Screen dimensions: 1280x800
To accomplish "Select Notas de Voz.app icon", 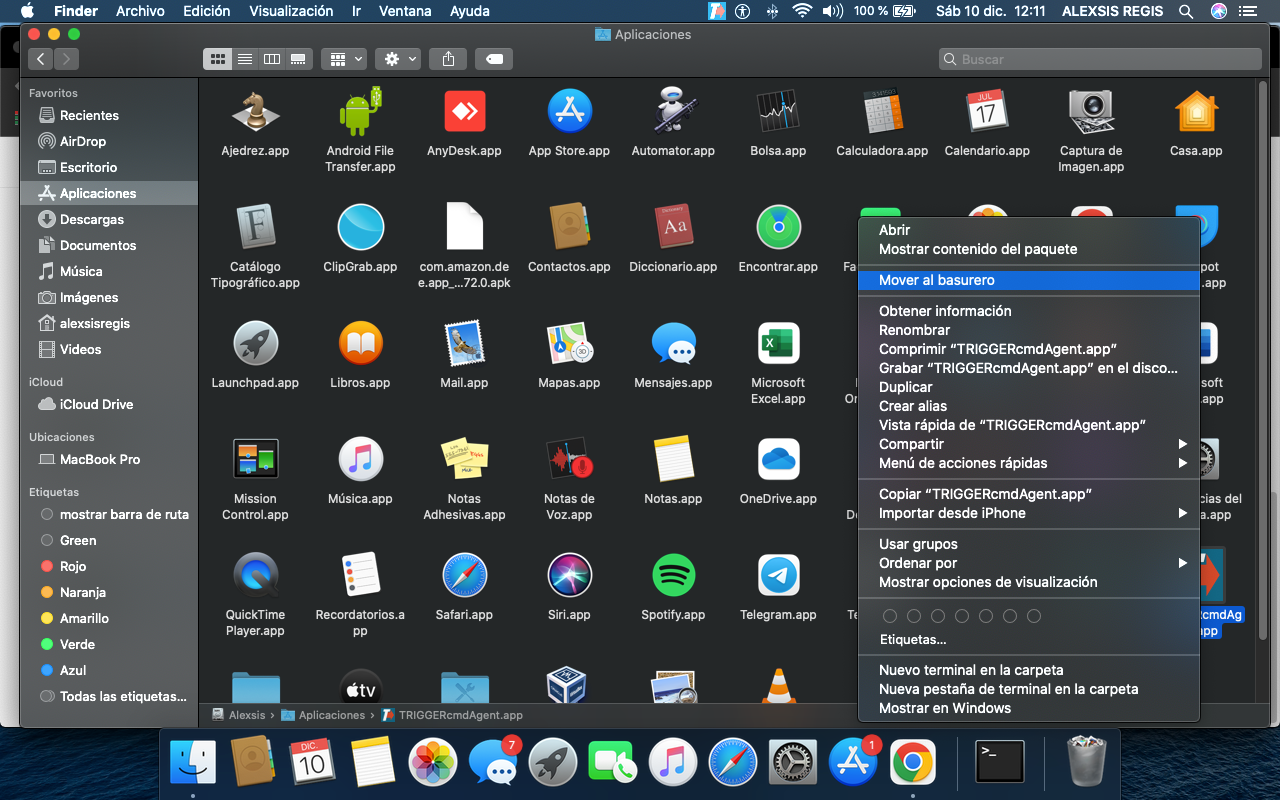I will coord(569,459).
